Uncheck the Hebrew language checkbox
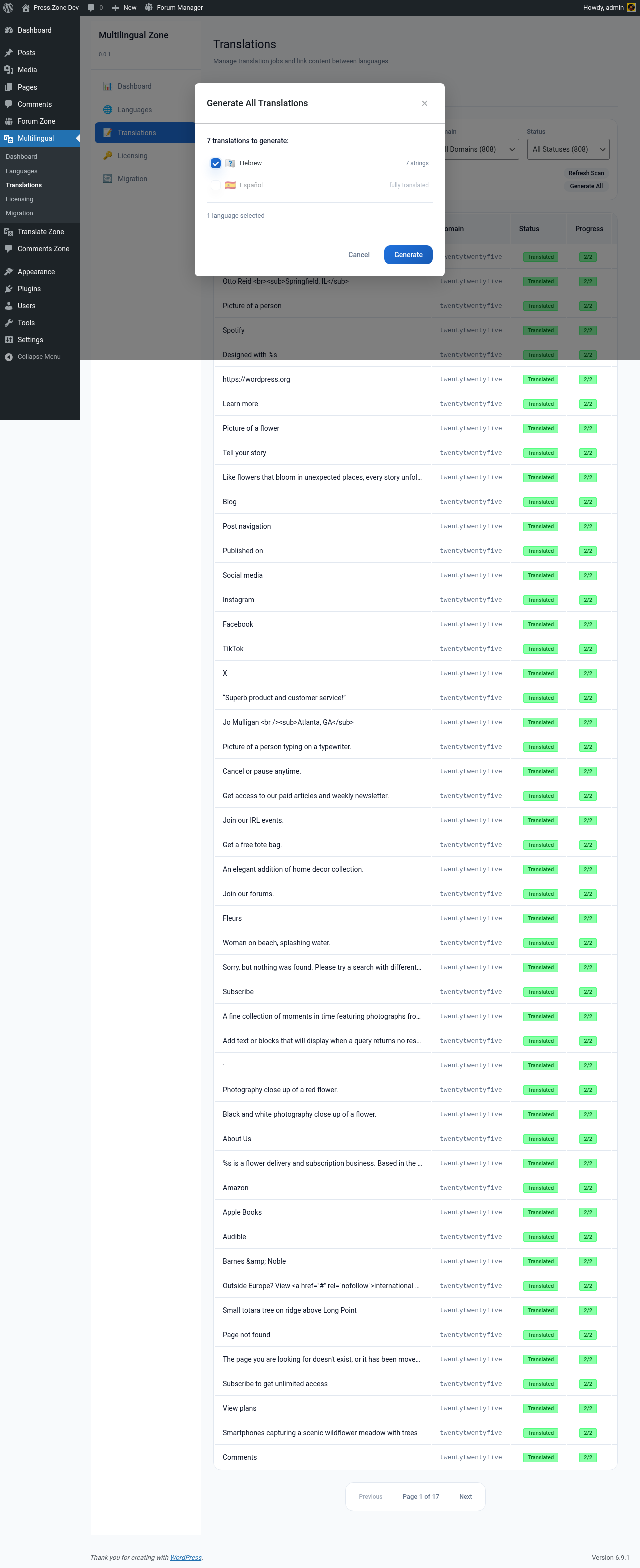Image resolution: width=640 pixels, height=1568 pixels. coord(215,163)
